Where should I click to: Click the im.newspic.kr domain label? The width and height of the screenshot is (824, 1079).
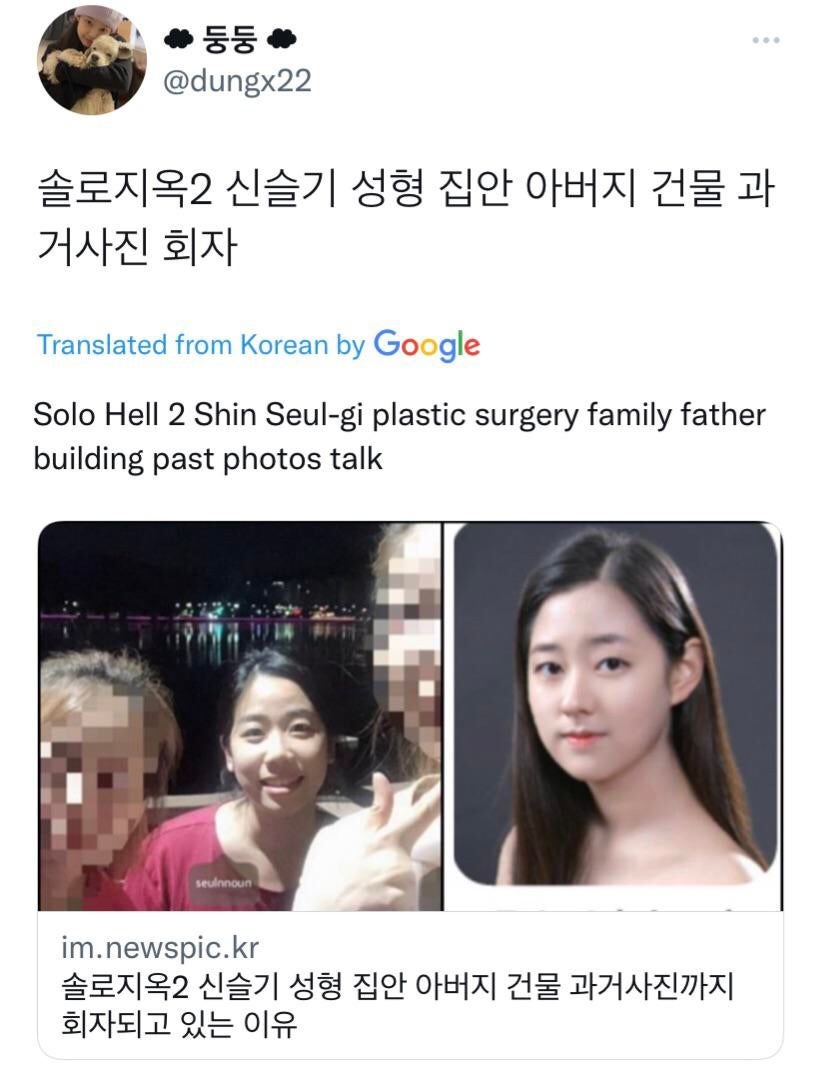click(160, 948)
